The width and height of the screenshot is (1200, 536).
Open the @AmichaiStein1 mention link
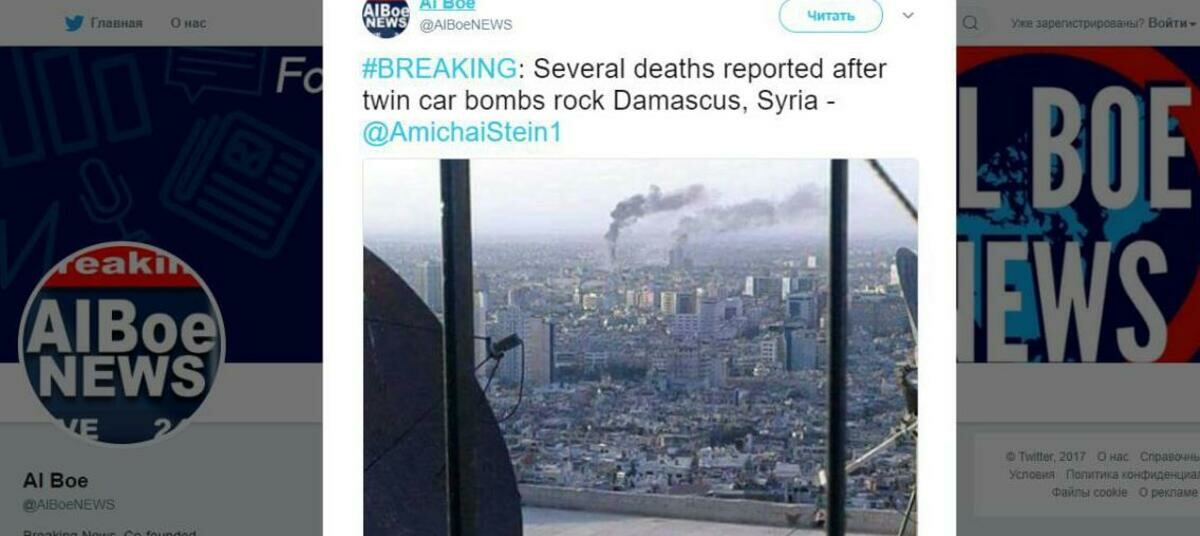click(x=462, y=133)
